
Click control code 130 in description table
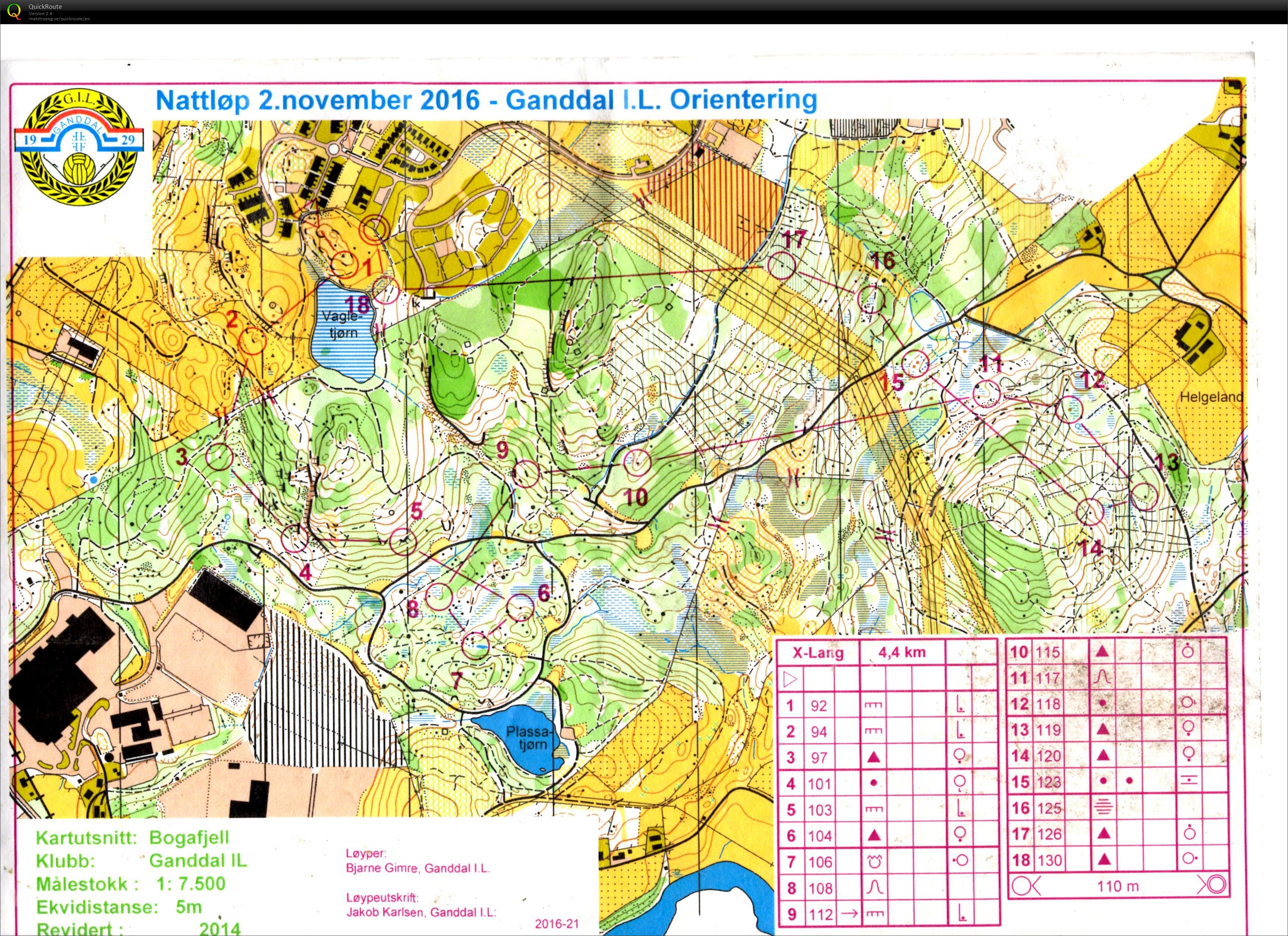[x=1049, y=860]
